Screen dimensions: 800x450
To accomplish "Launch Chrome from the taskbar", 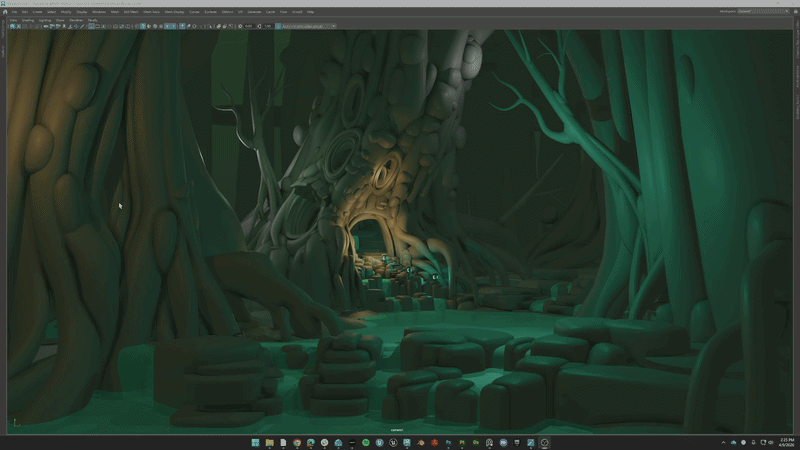I will (x=297, y=442).
